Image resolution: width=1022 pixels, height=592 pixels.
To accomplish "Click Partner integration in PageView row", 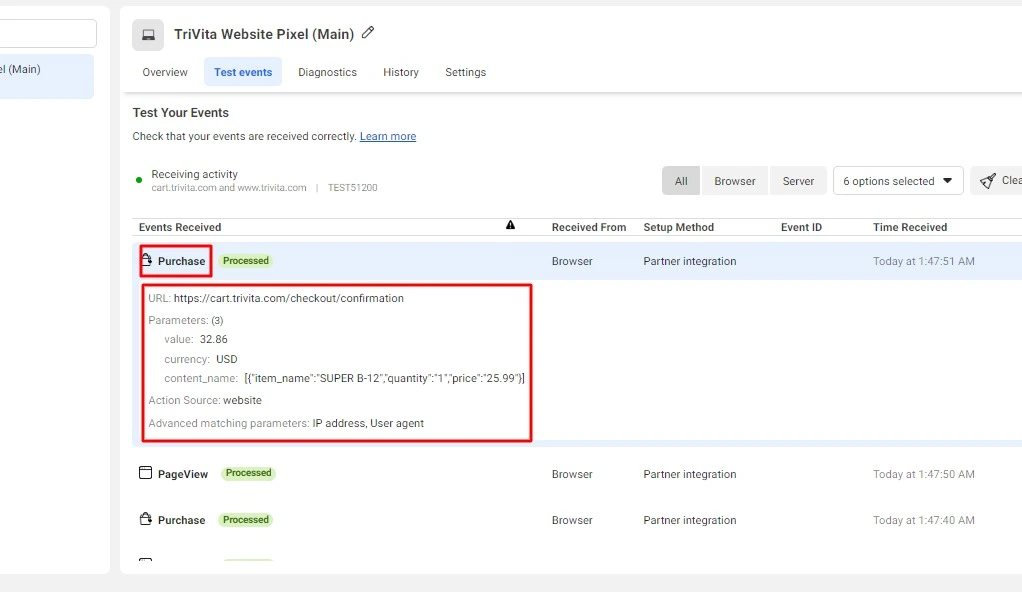I will 690,474.
